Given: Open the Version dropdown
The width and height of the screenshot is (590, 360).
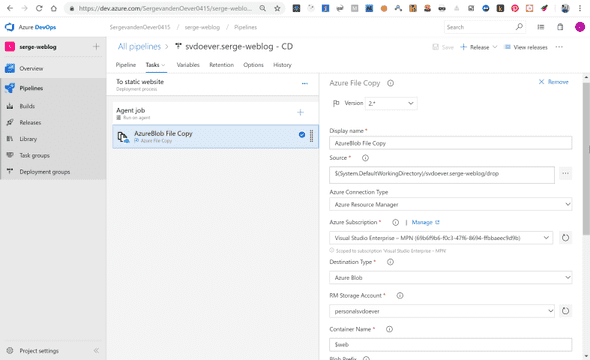Looking at the screenshot, I should [391, 103].
